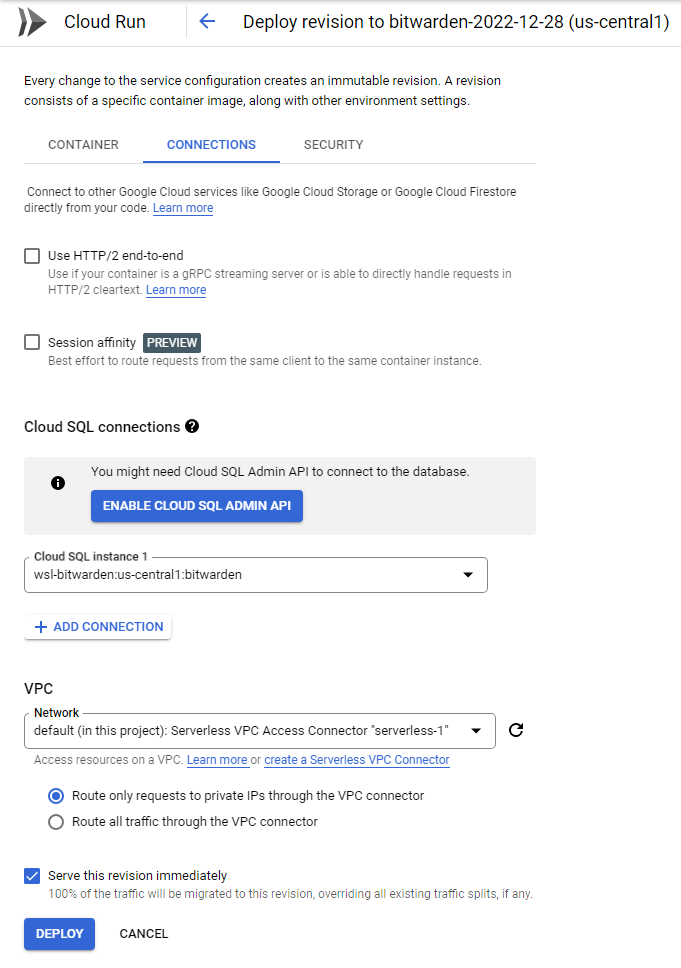Refresh the VPC network list

click(x=516, y=730)
